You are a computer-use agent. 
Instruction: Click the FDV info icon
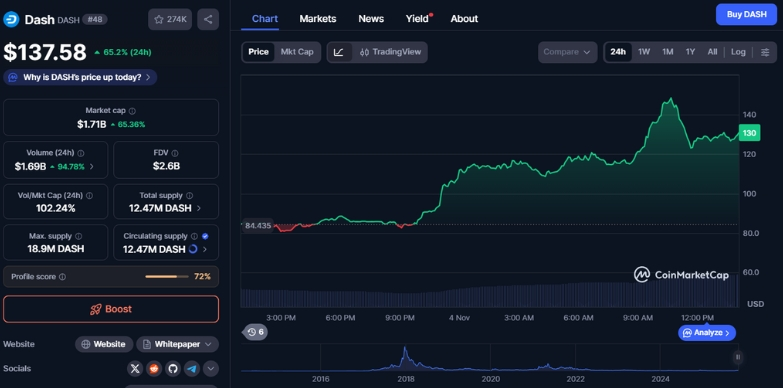[174, 153]
